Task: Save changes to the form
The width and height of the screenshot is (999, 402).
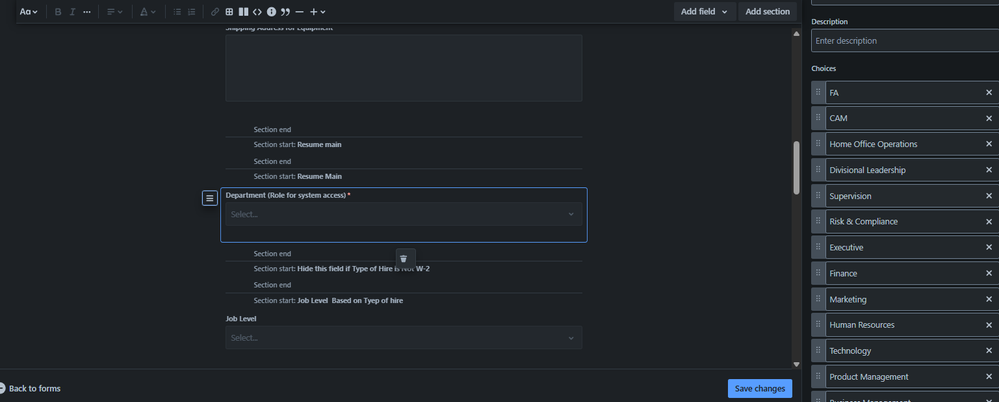Action: (x=759, y=388)
